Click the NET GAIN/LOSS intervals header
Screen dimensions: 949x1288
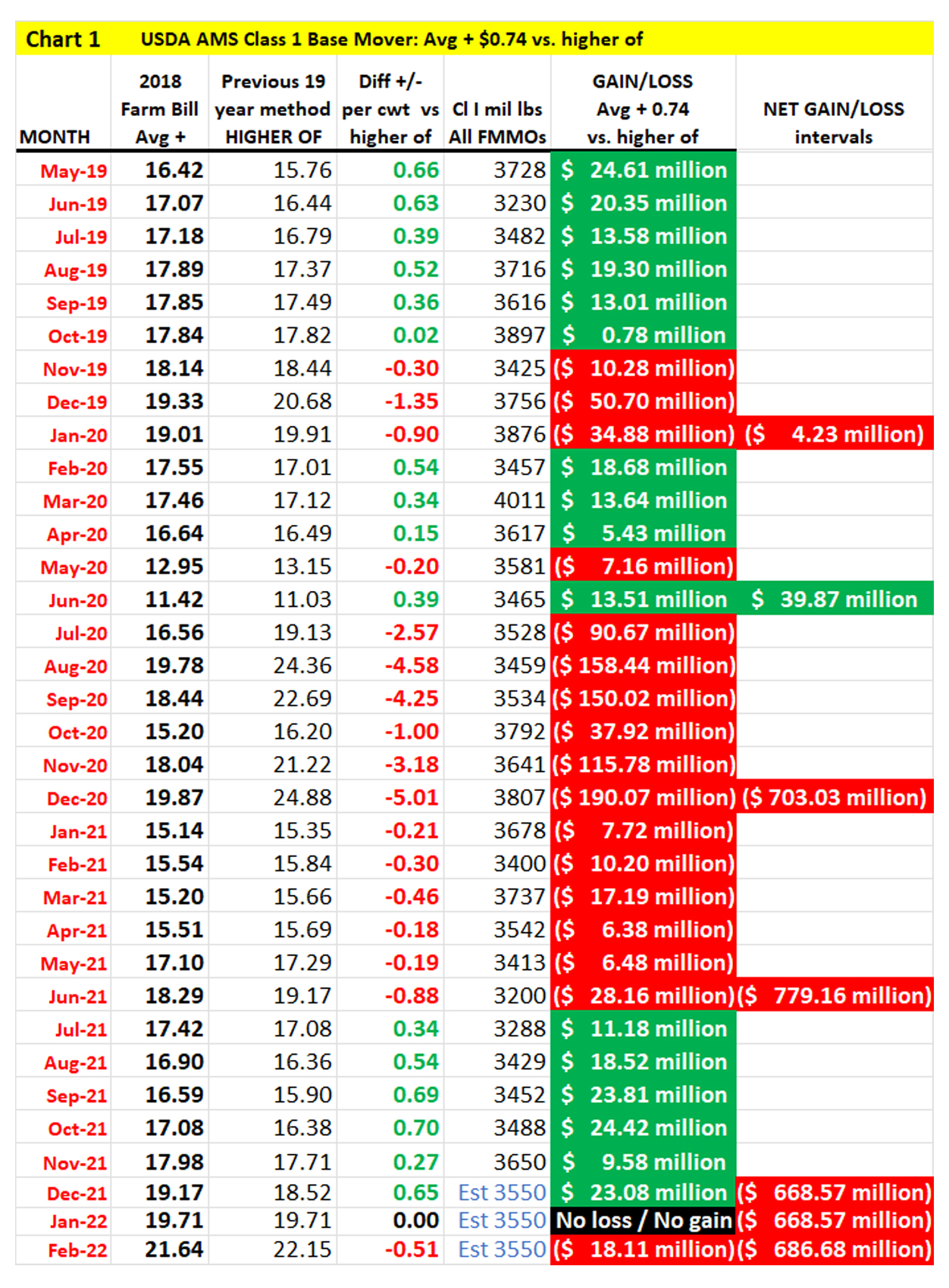[x=833, y=123]
